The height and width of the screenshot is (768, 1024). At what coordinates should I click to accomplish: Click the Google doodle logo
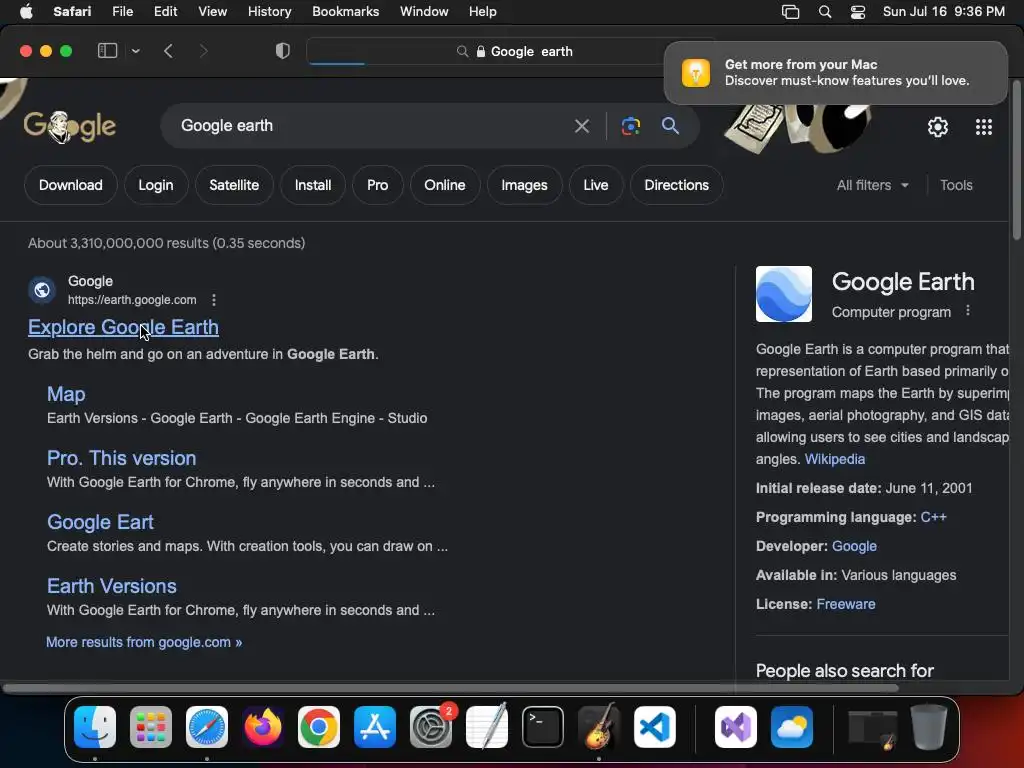(x=70, y=126)
